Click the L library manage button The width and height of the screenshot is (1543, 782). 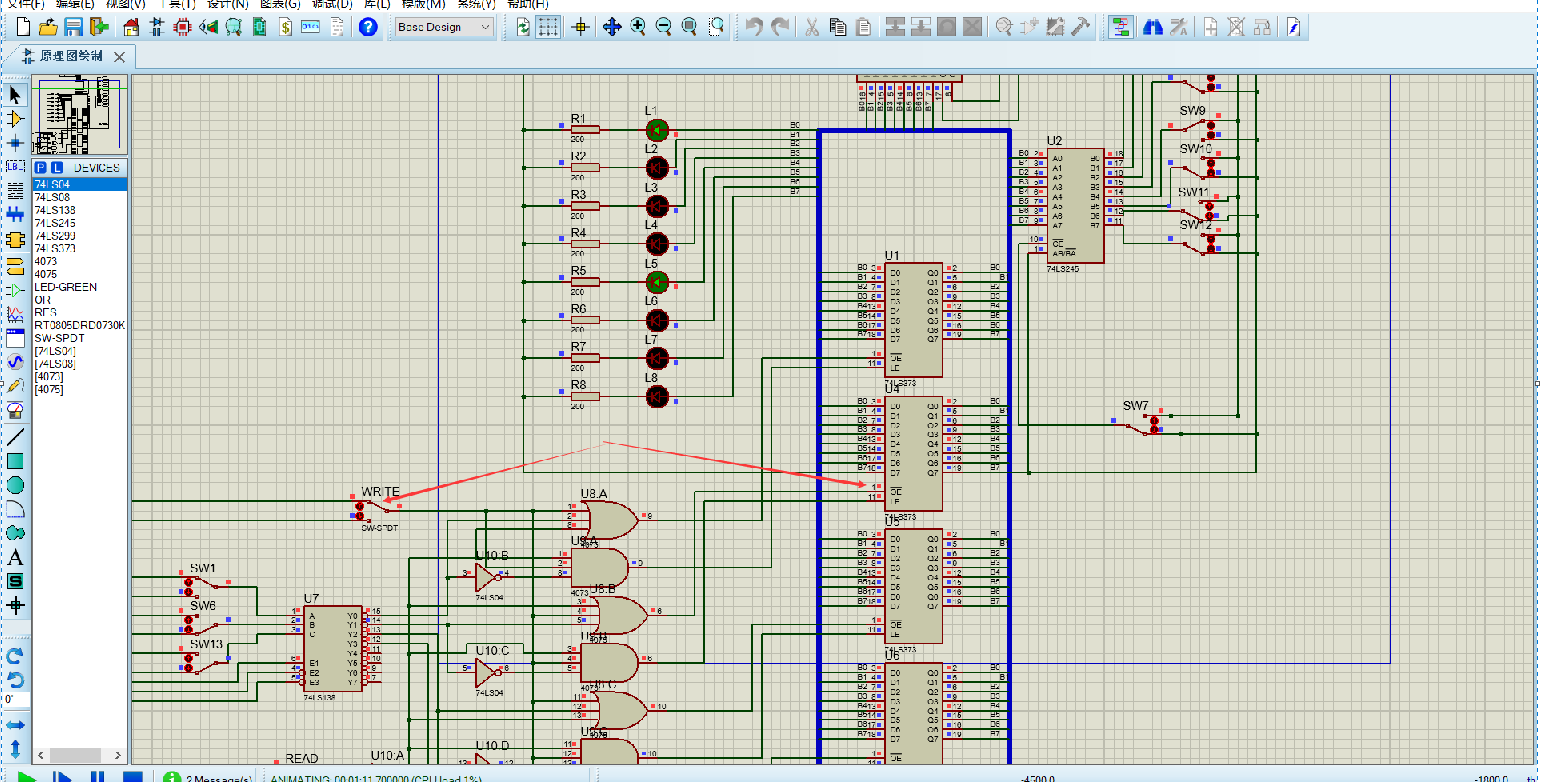57,167
